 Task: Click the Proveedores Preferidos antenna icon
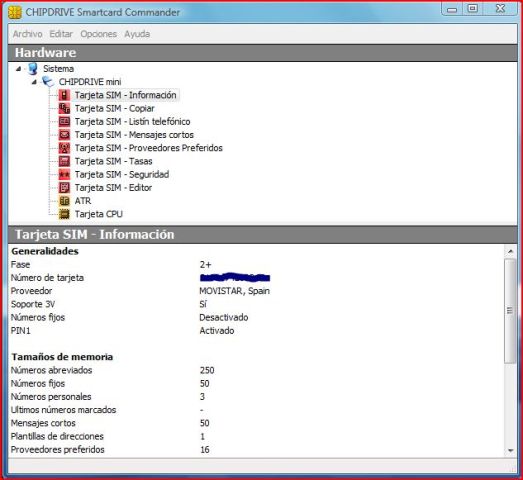(x=64, y=148)
